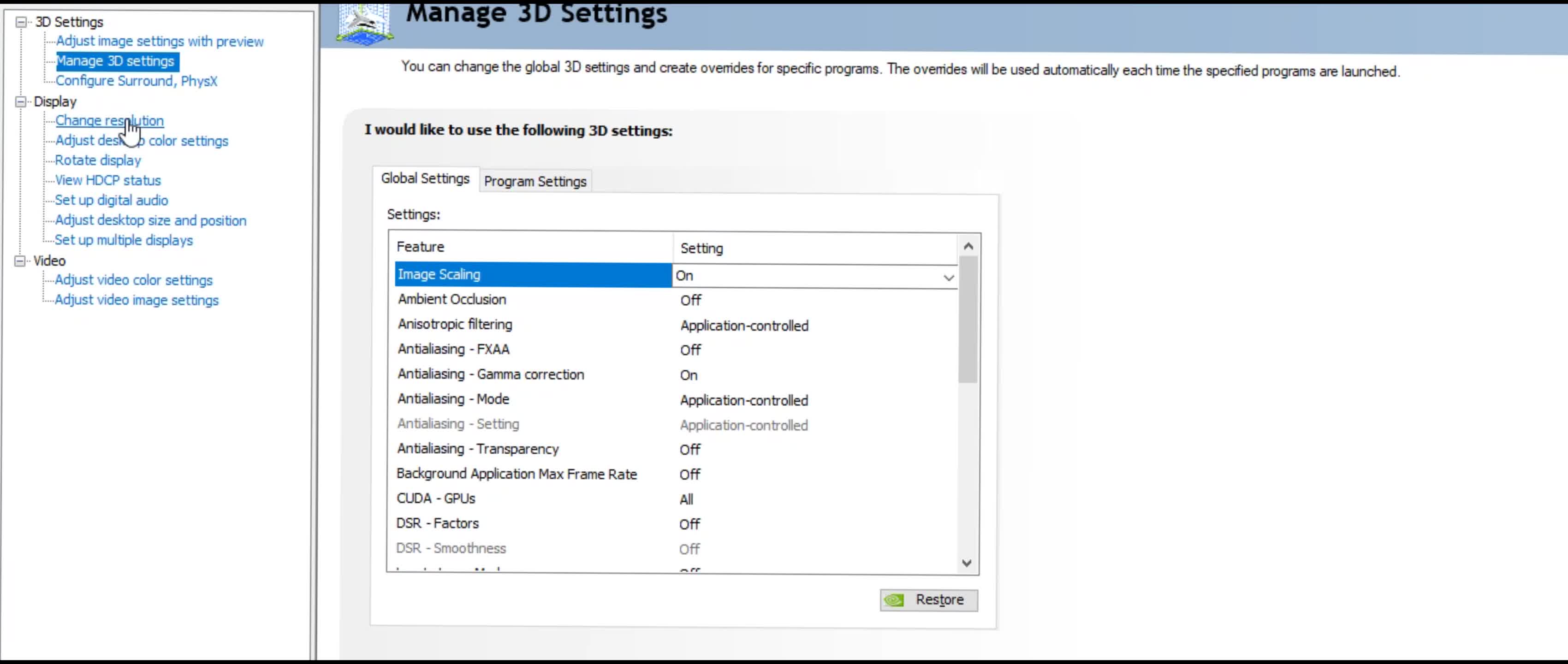
Task: Open Set up digital audio
Action: 112,200
